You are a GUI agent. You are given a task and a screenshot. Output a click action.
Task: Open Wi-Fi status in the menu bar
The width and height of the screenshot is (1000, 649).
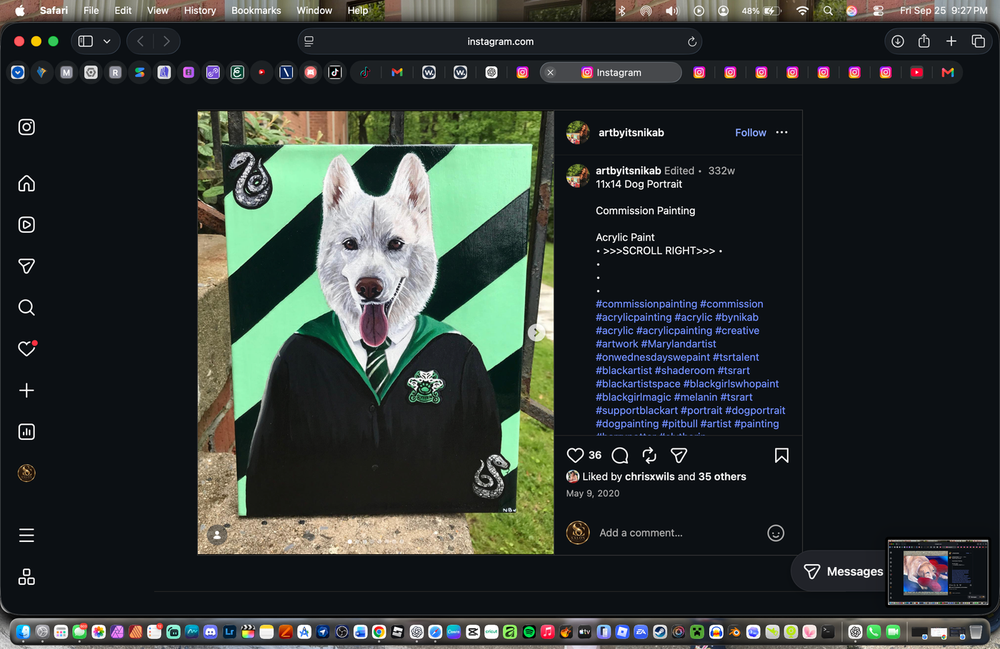tap(802, 10)
